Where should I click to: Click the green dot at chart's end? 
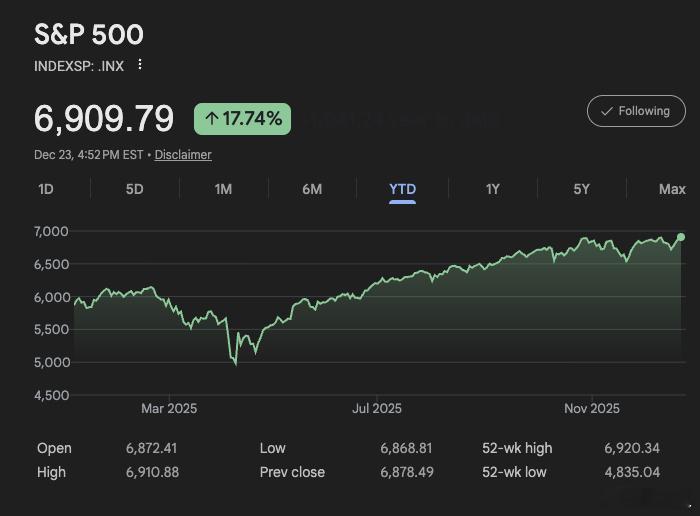(x=681, y=237)
